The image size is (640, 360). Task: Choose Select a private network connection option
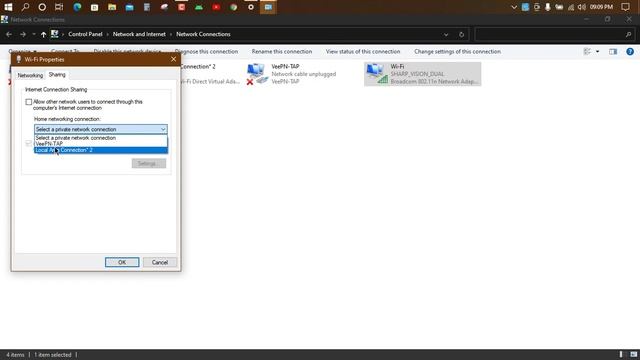[101, 138]
